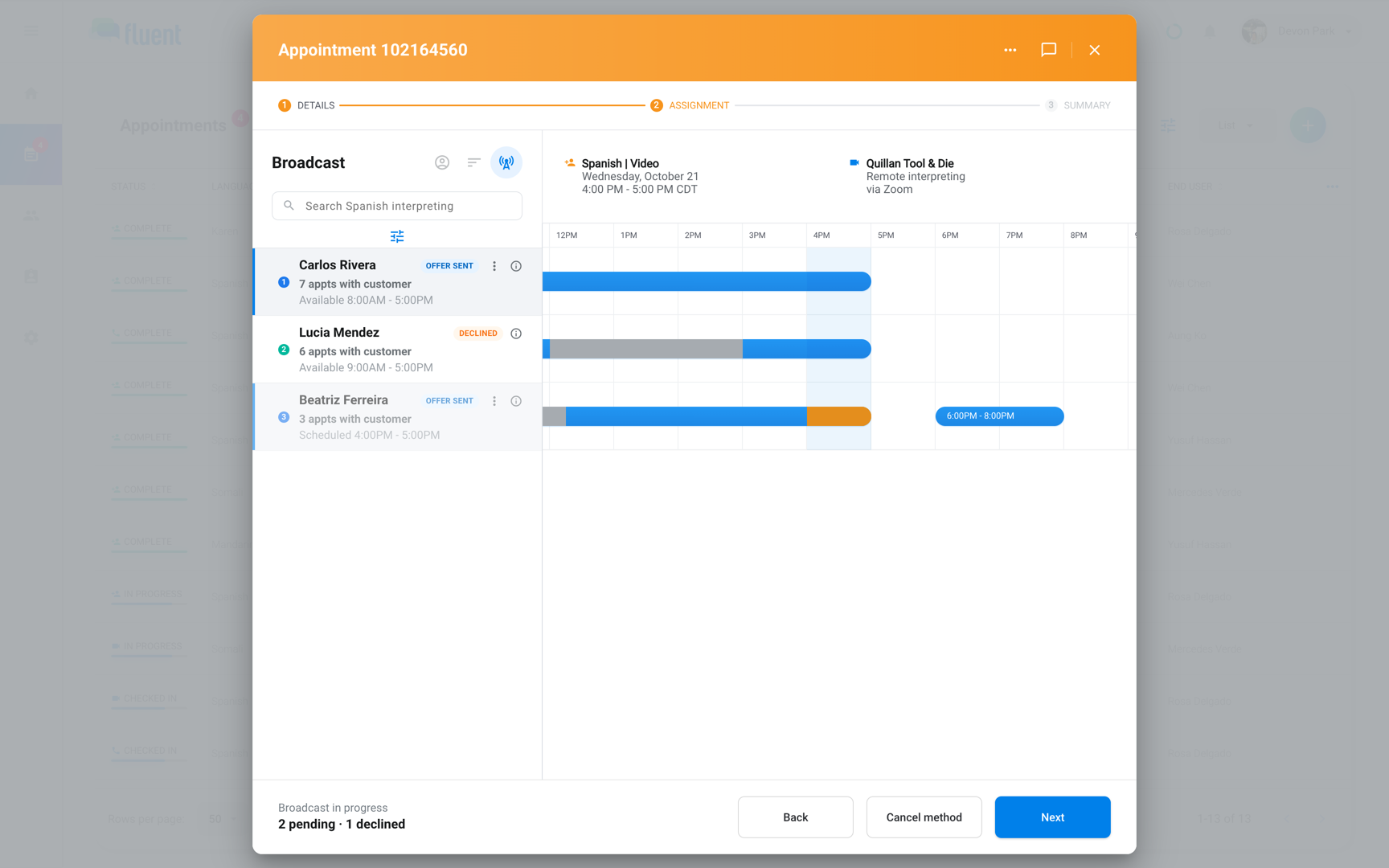
Task: Click the Quillan Tool & Die video icon
Action: [x=854, y=162]
